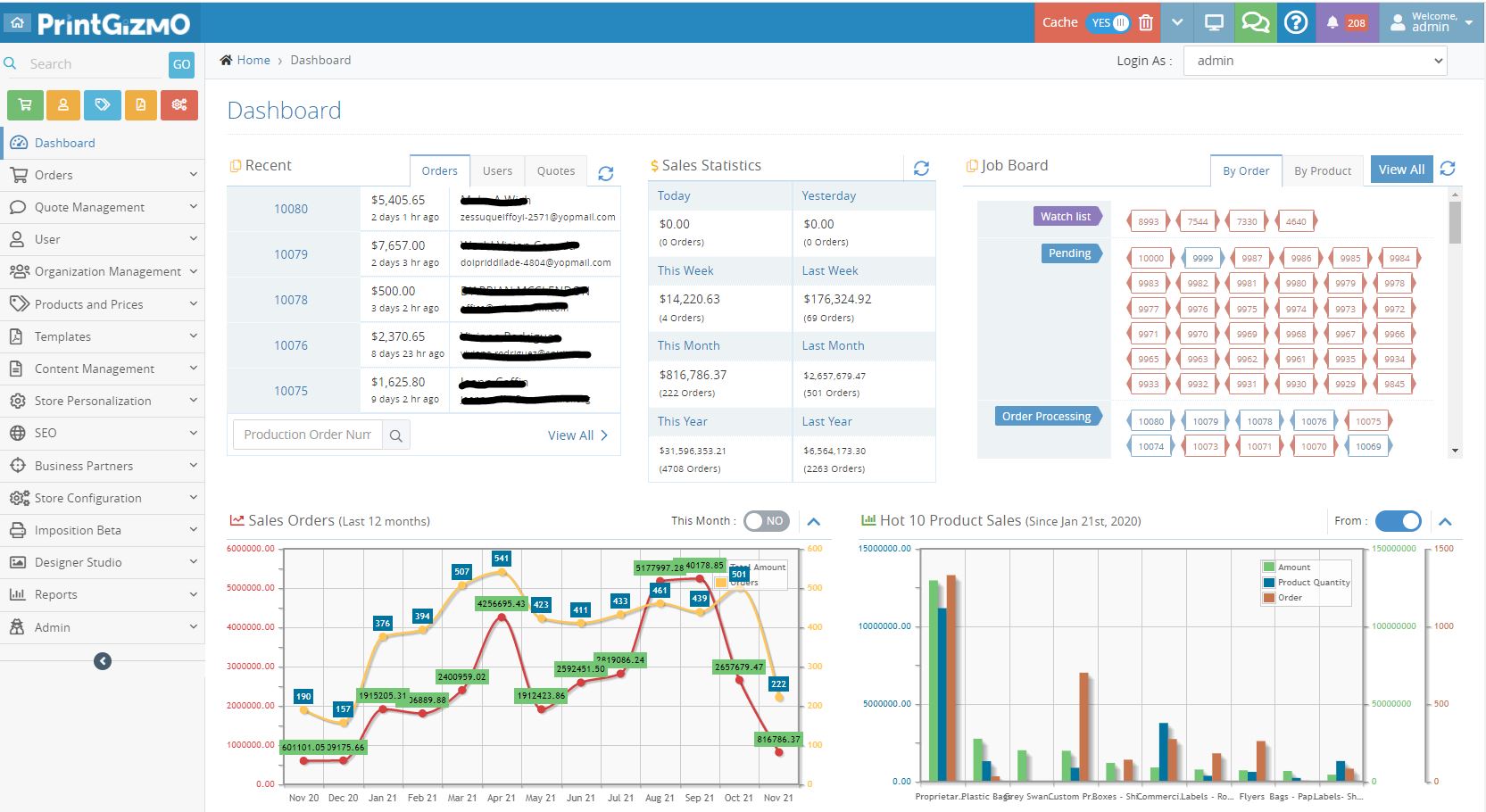Select the By Product tab in Job Board
The width and height of the screenshot is (1486, 812).
pyautogui.click(x=1323, y=170)
